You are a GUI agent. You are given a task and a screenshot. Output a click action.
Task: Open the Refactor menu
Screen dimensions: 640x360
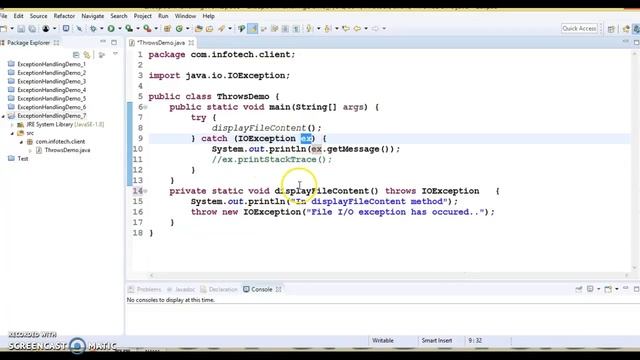click(x=64, y=16)
